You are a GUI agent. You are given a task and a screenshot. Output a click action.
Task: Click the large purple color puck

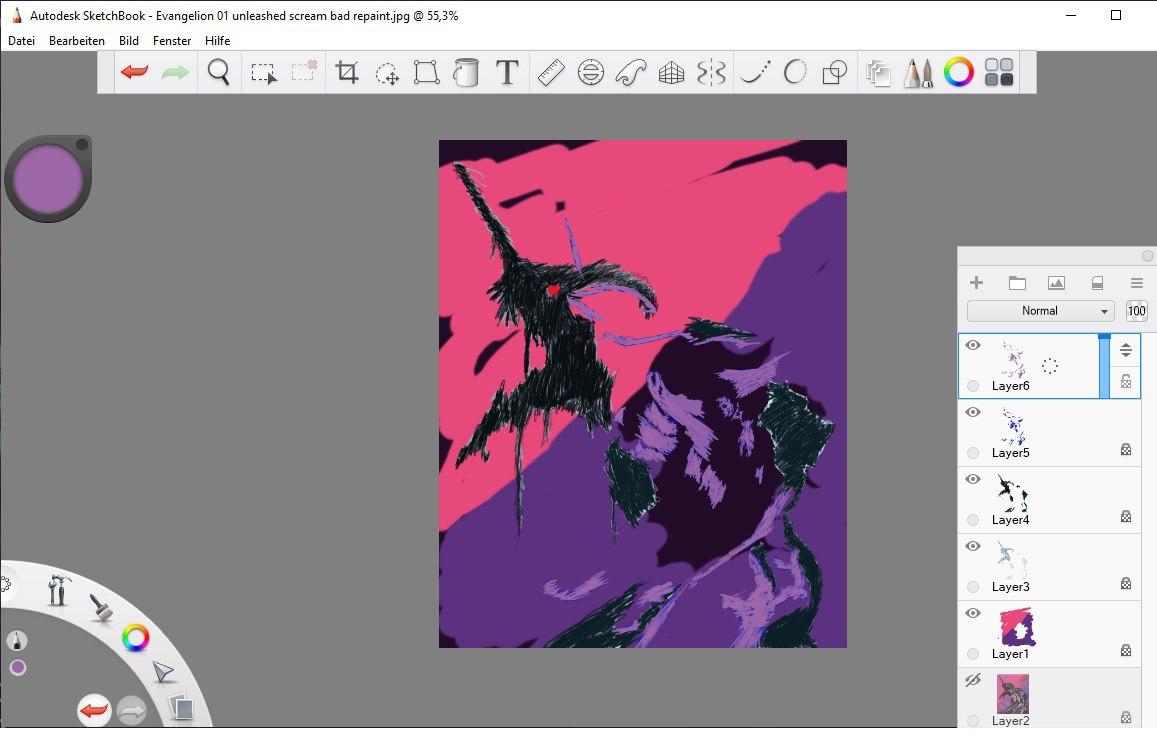[47, 178]
